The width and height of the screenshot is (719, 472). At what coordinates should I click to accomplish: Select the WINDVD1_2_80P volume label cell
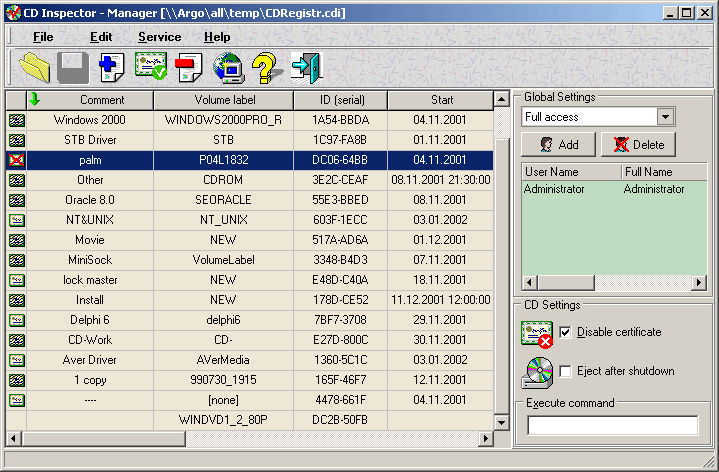tap(223, 420)
